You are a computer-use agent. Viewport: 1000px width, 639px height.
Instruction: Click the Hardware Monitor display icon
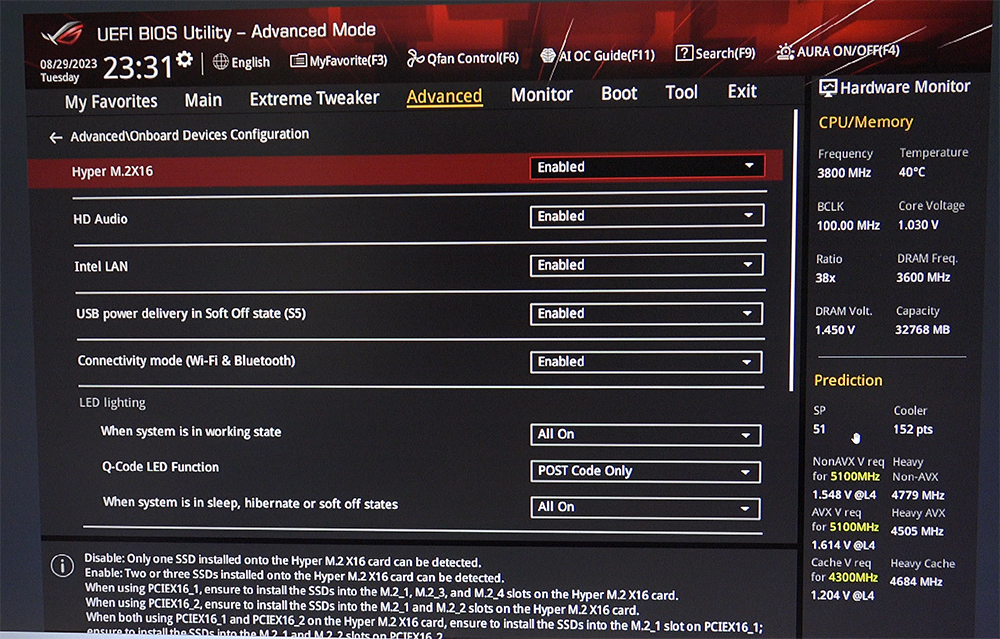(x=828, y=88)
